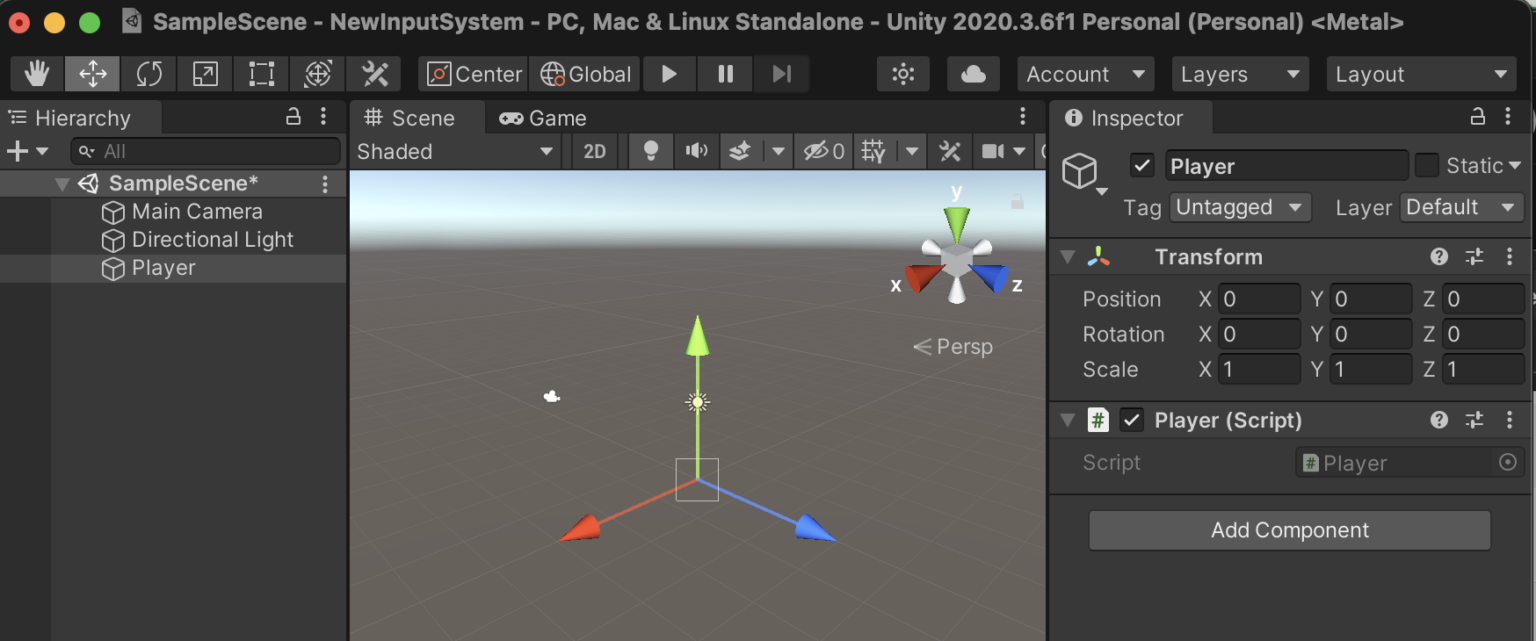
Task: Select the Rect Transform tool
Action: [259, 73]
